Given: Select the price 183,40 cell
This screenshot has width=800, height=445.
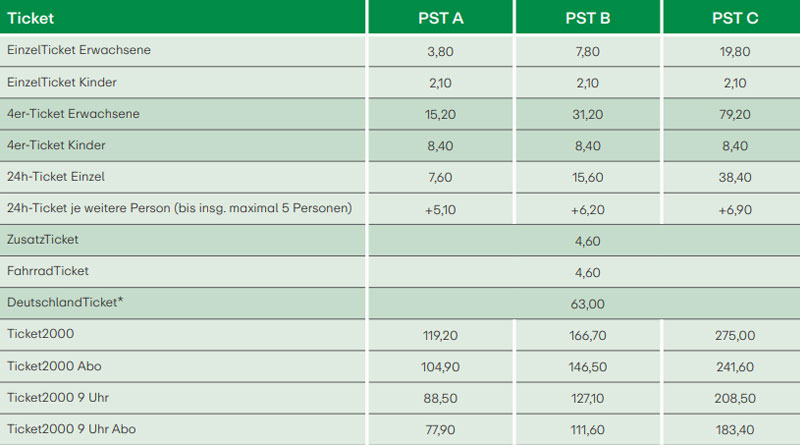Looking at the screenshot, I should pos(734,430).
